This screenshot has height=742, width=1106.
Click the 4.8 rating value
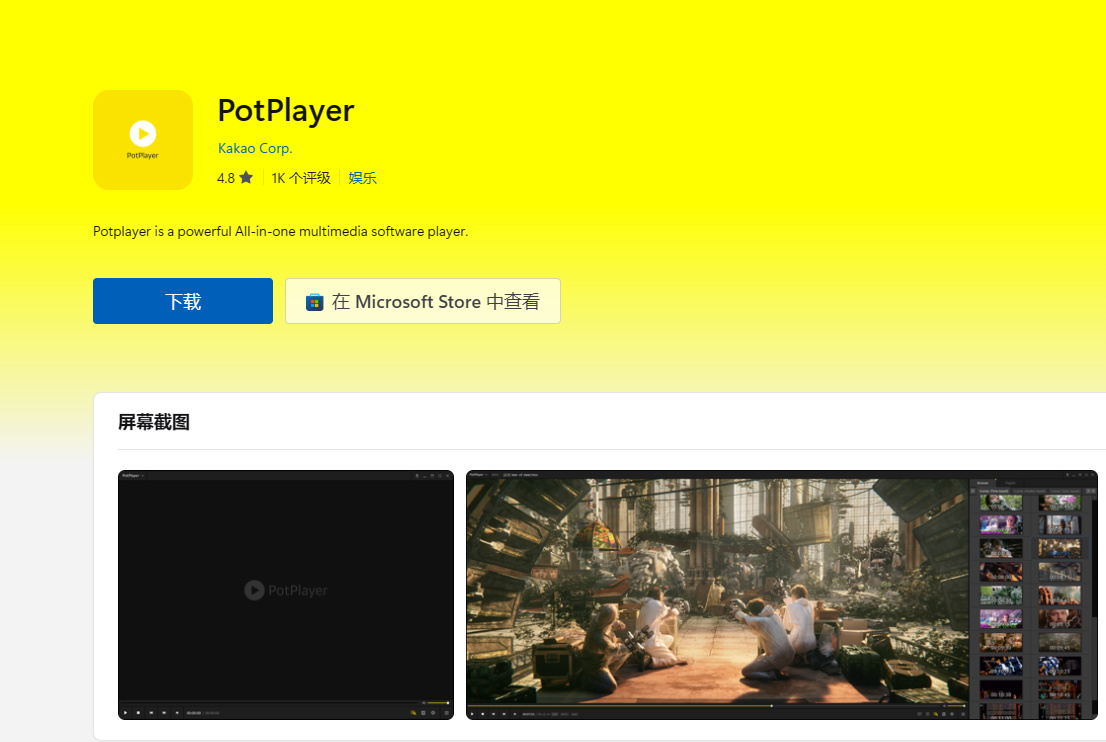pyautogui.click(x=226, y=178)
